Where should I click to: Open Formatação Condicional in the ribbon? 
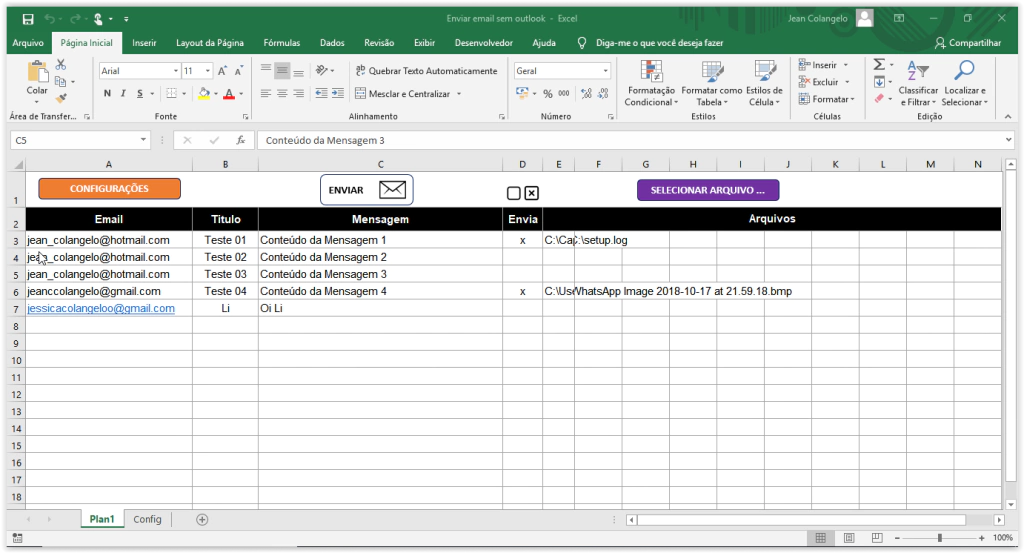[650, 82]
